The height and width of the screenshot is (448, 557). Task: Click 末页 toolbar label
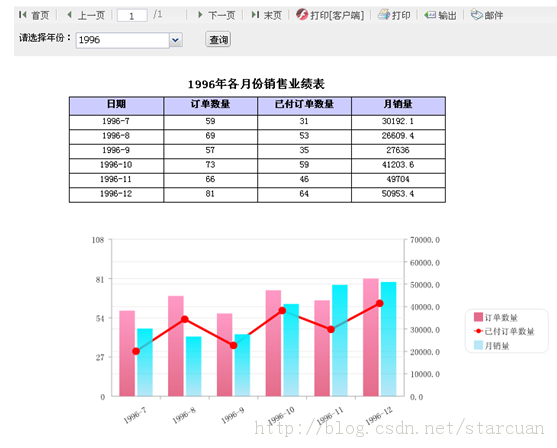tap(272, 16)
